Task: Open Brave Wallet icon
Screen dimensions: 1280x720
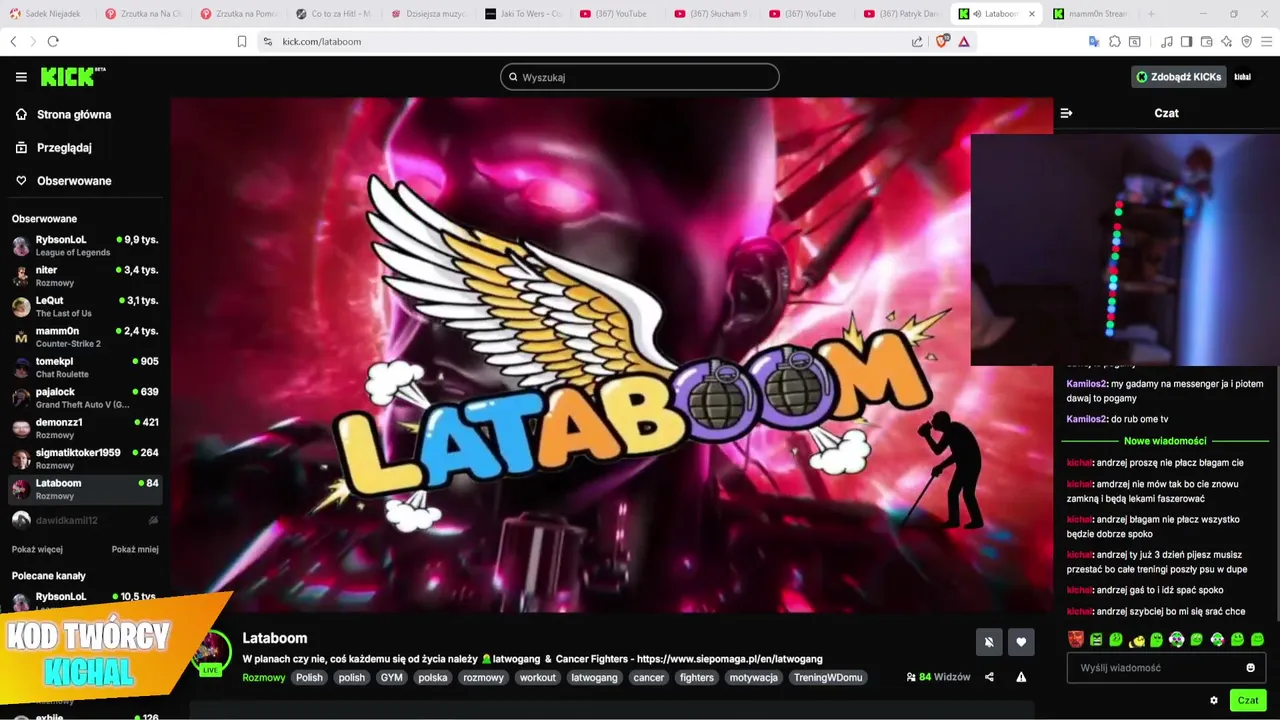Action: [1207, 41]
